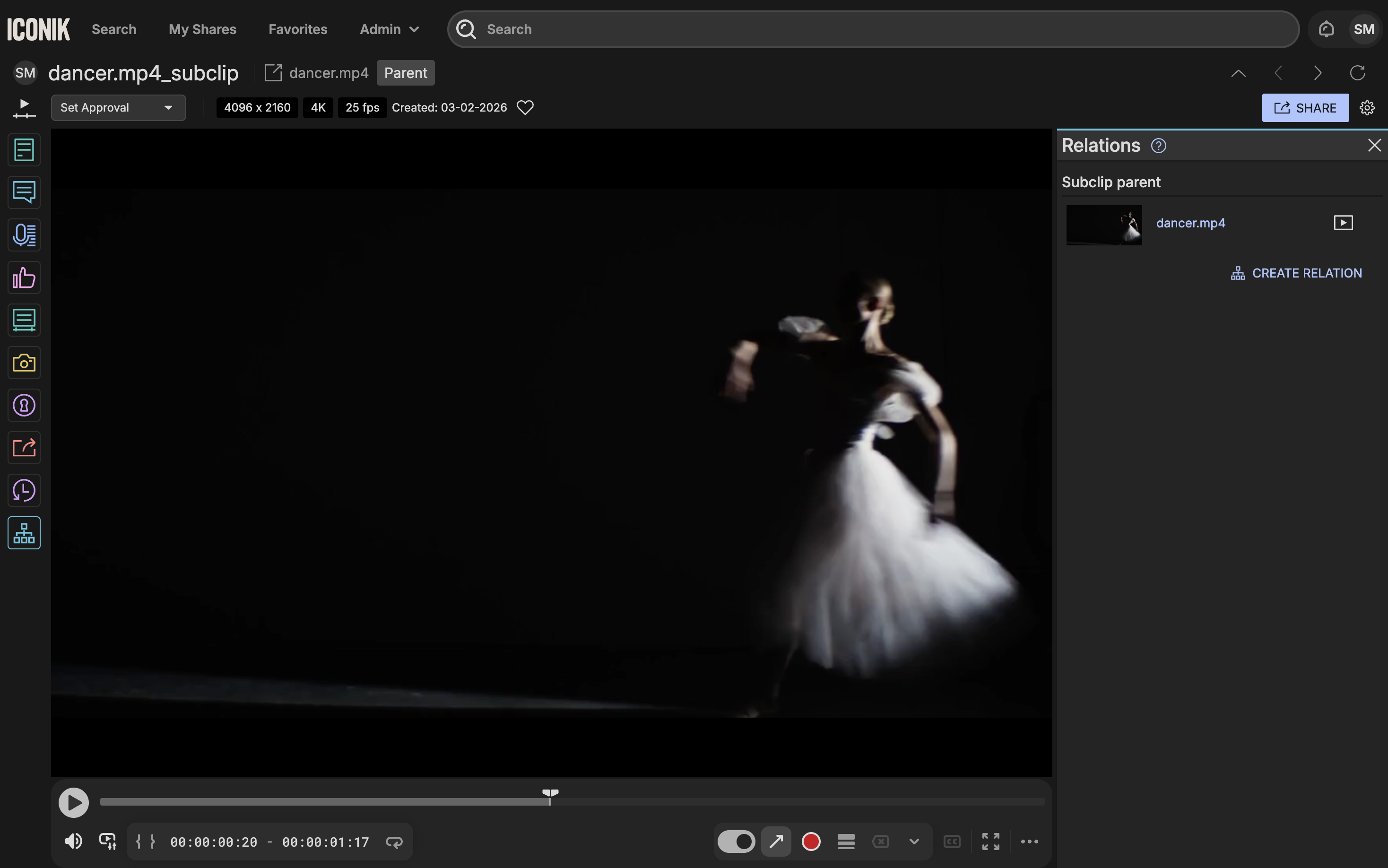Open the approvals thumbs-up panel
Viewport: 1388px width, 868px height.
pos(24,278)
